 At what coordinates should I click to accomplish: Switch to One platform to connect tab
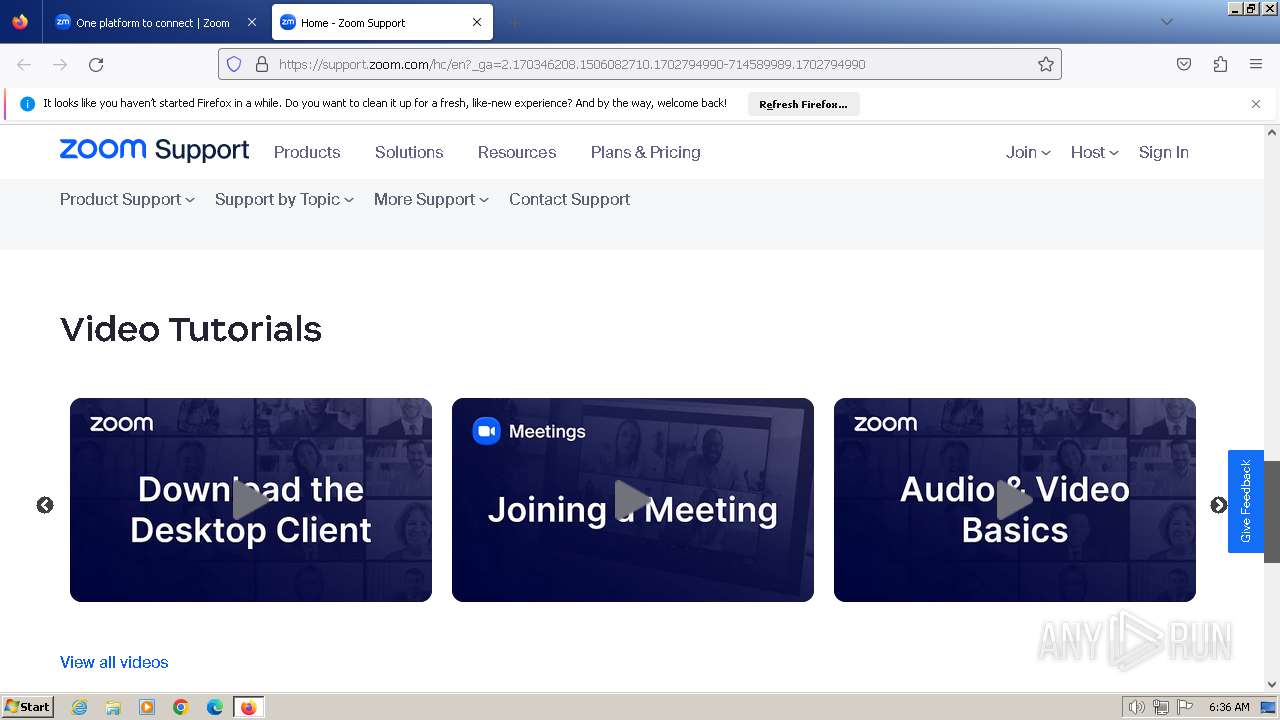tap(155, 22)
